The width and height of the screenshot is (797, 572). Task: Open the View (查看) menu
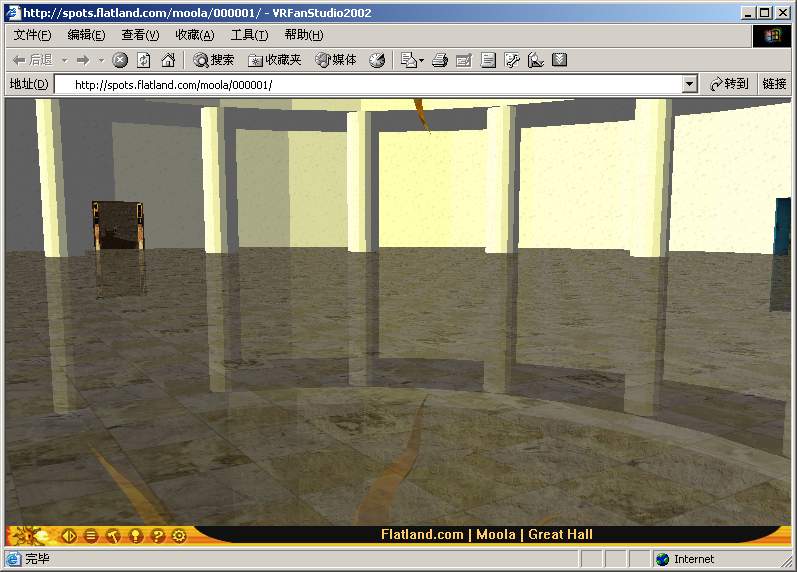coord(140,35)
